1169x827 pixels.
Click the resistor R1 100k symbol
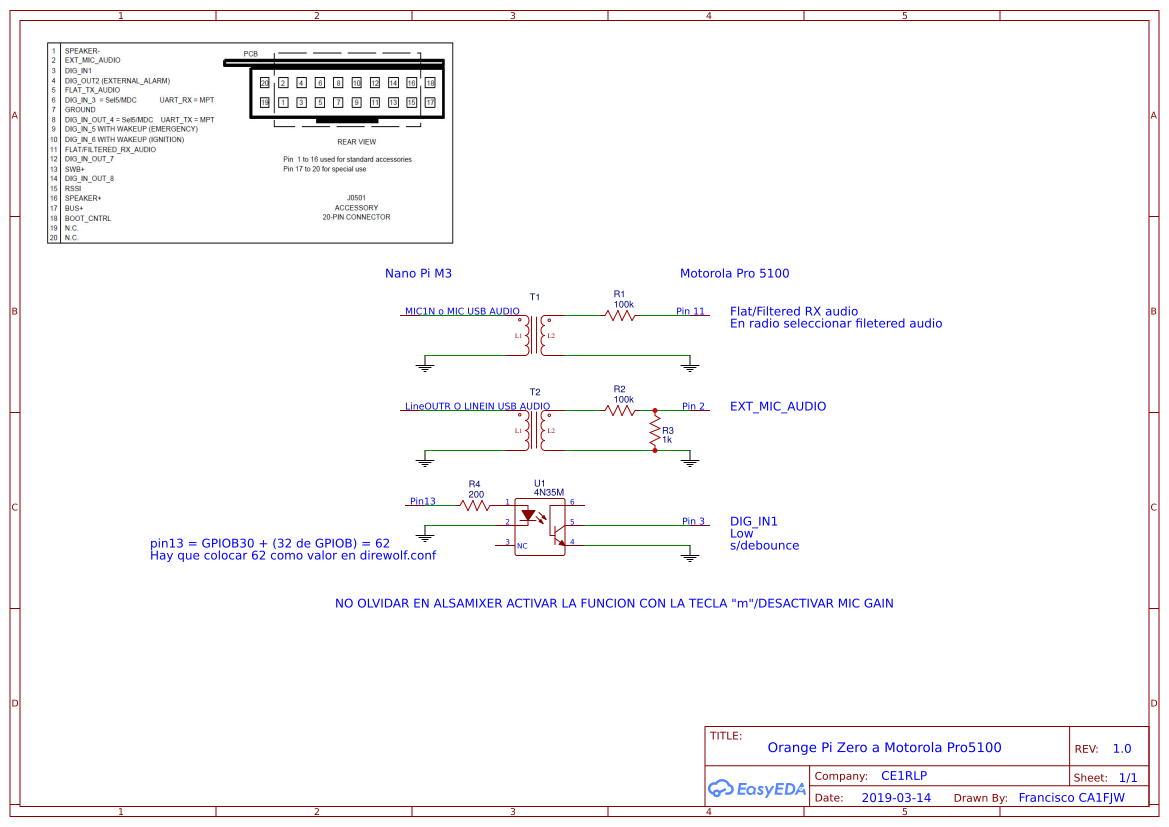coord(619,312)
